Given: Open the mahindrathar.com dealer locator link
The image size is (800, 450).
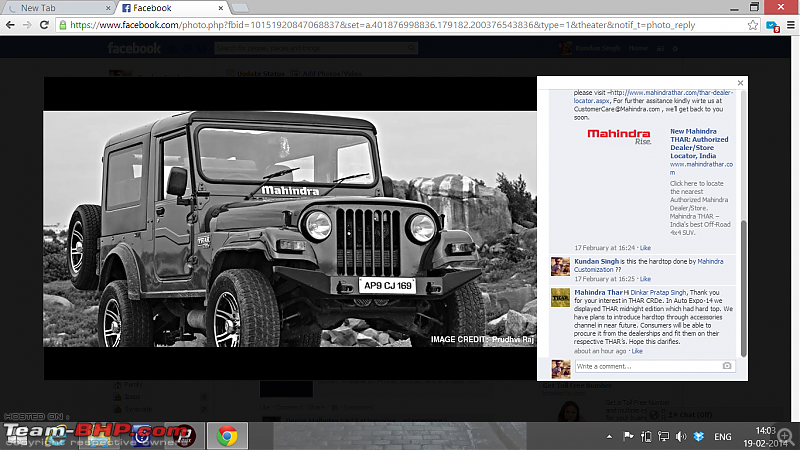Looking at the screenshot, I should [653, 96].
